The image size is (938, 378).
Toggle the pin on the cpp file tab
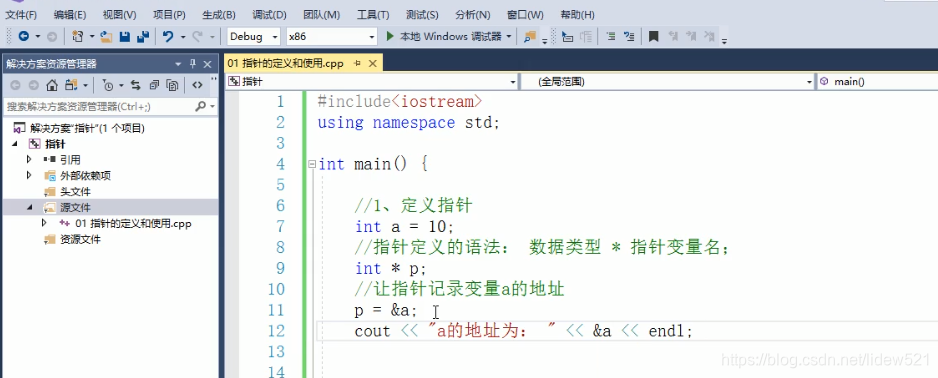[358, 63]
